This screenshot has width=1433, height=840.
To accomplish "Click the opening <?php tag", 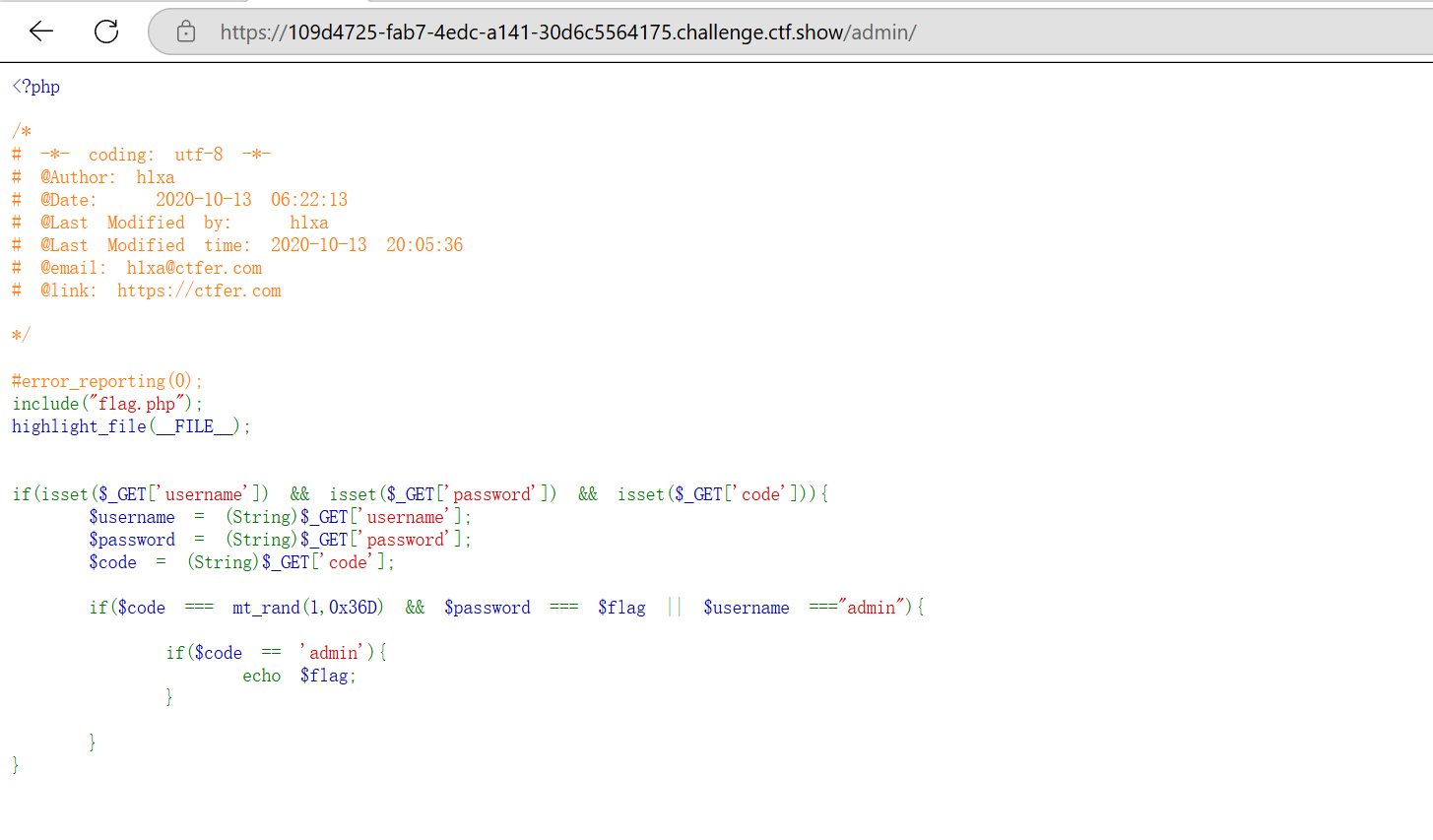I will [x=36, y=87].
